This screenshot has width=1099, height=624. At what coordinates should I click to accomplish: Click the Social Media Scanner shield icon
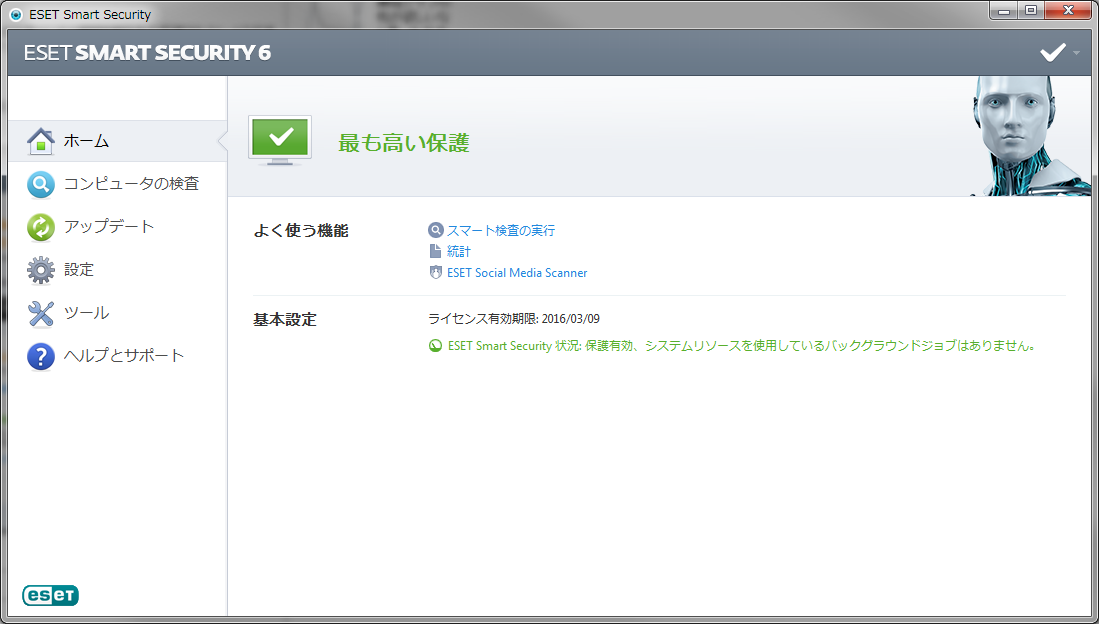pos(436,273)
